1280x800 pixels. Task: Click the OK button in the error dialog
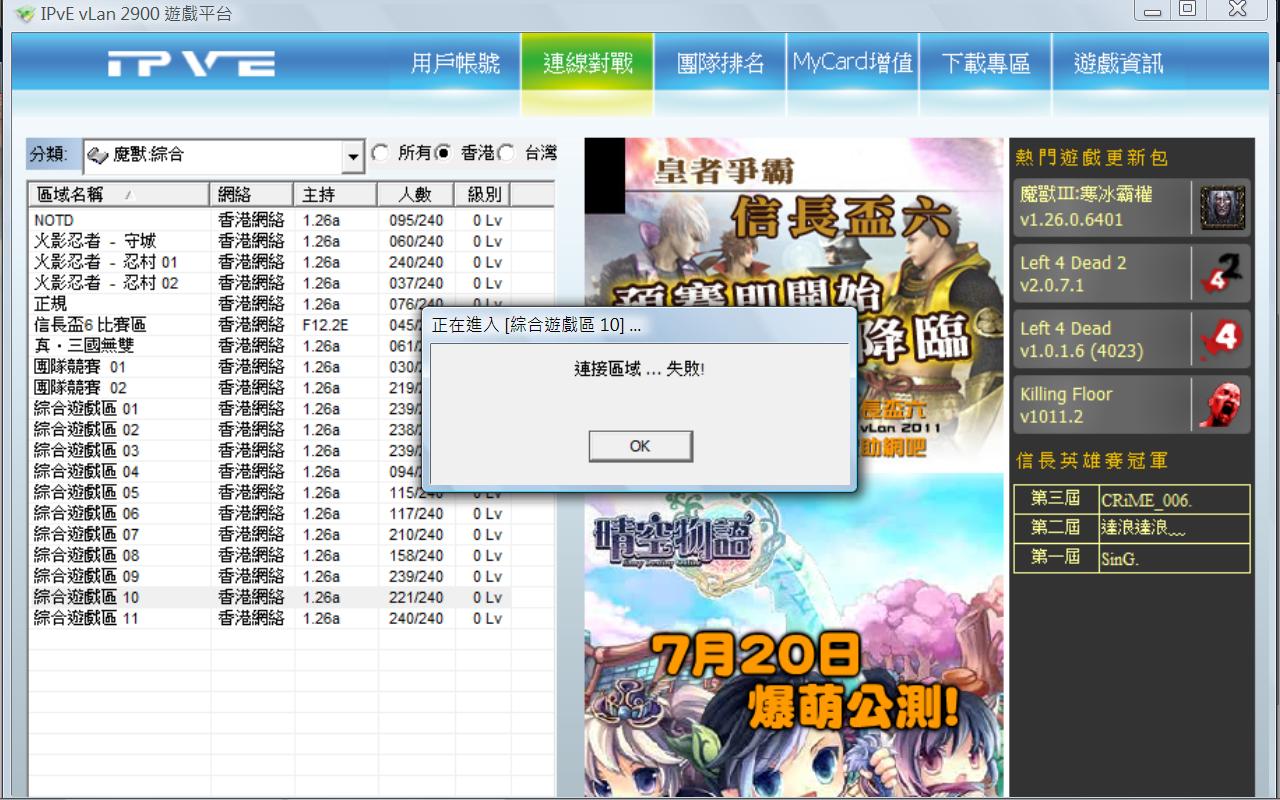(x=640, y=446)
